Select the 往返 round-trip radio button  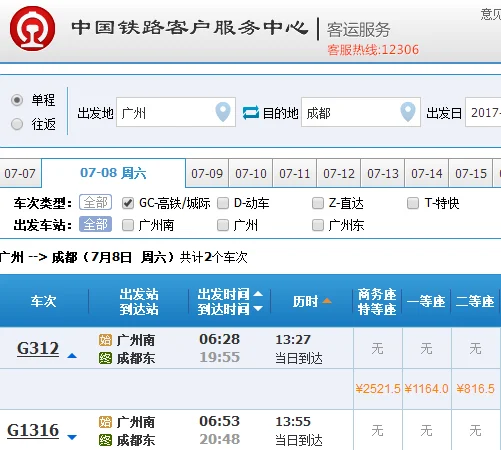[17, 124]
